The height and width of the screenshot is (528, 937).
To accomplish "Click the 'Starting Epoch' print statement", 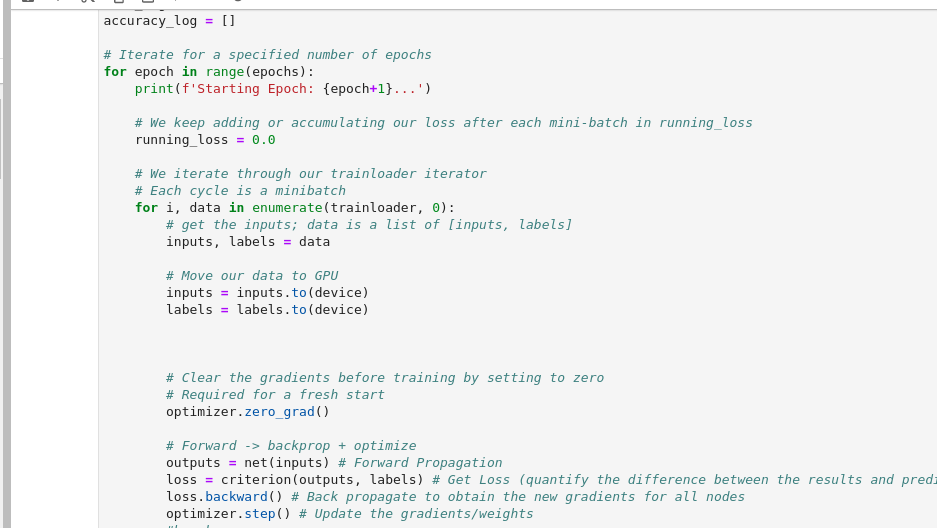I will 283,89.
